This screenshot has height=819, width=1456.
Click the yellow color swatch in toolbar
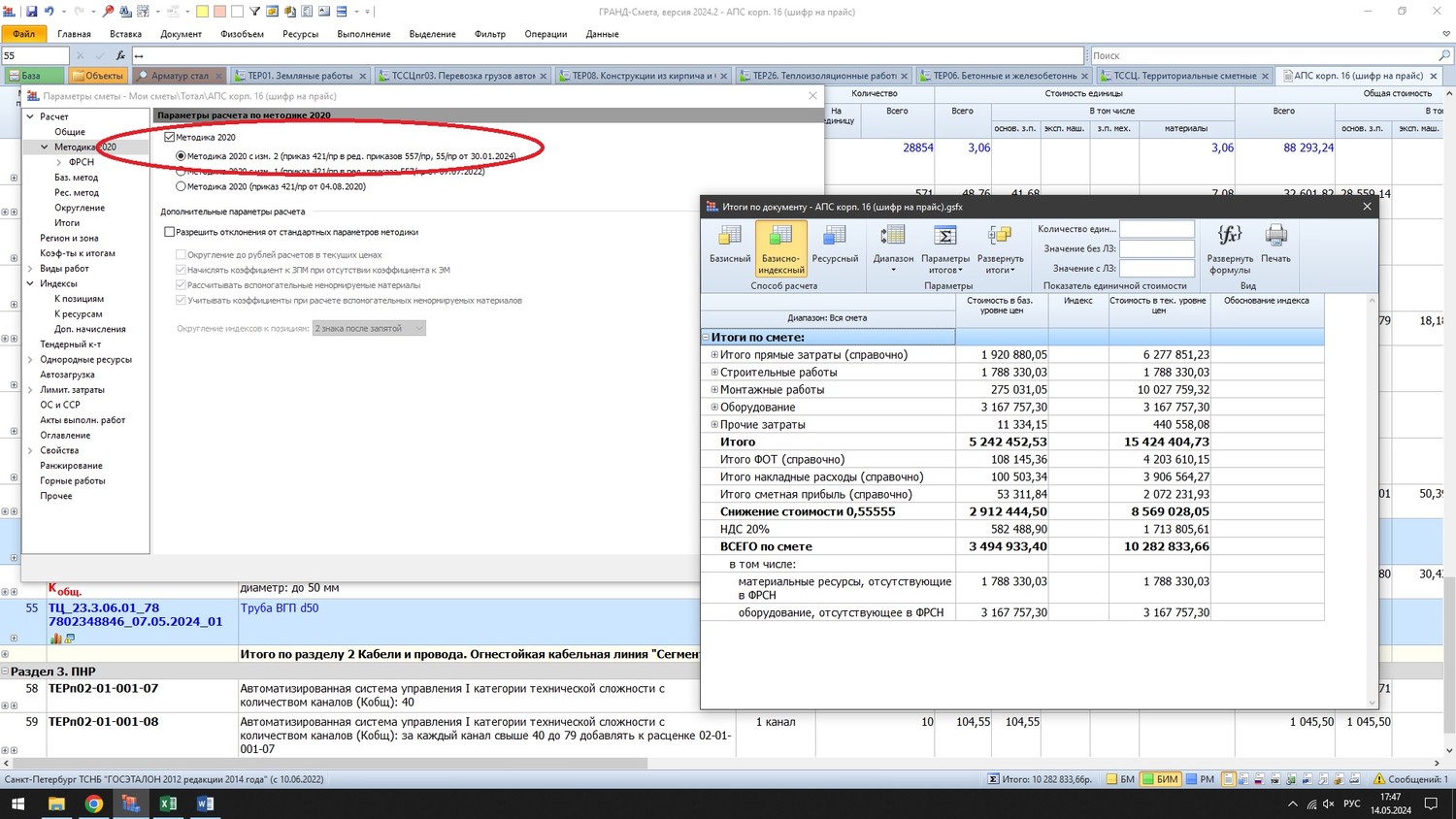point(202,12)
